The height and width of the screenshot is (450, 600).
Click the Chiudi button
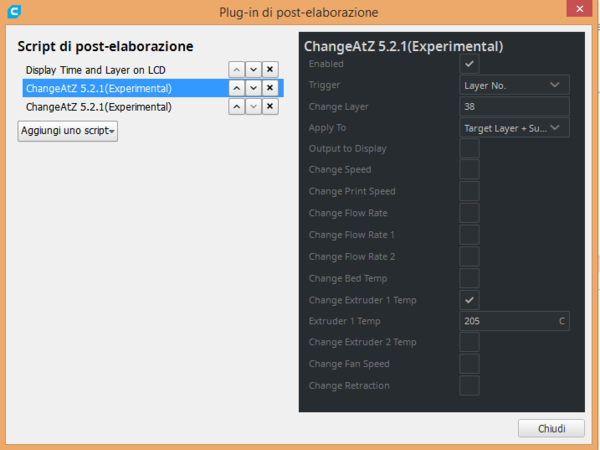coord(551,428)
